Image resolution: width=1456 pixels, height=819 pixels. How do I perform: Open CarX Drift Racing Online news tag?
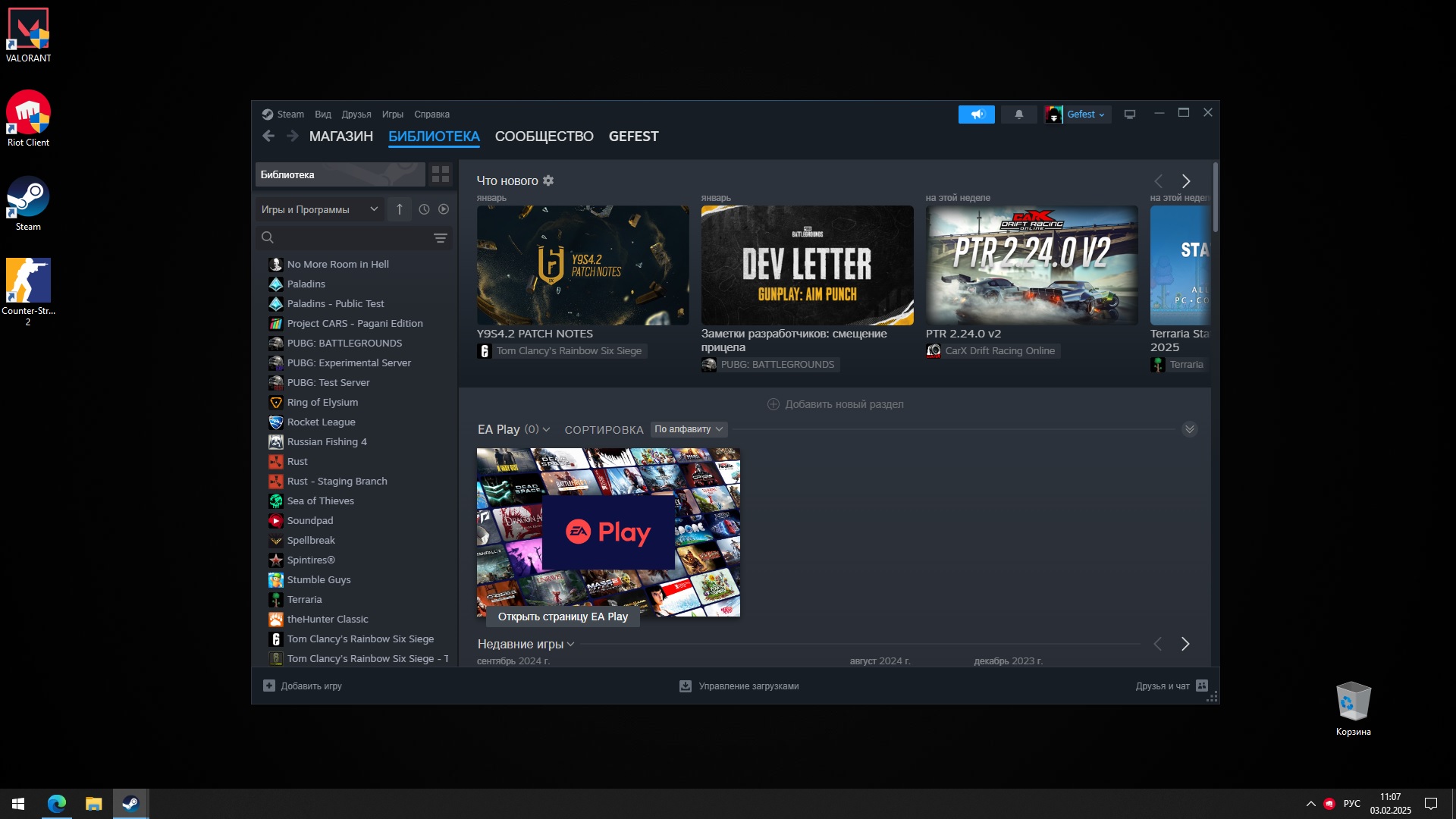click(x=993, y=351)
